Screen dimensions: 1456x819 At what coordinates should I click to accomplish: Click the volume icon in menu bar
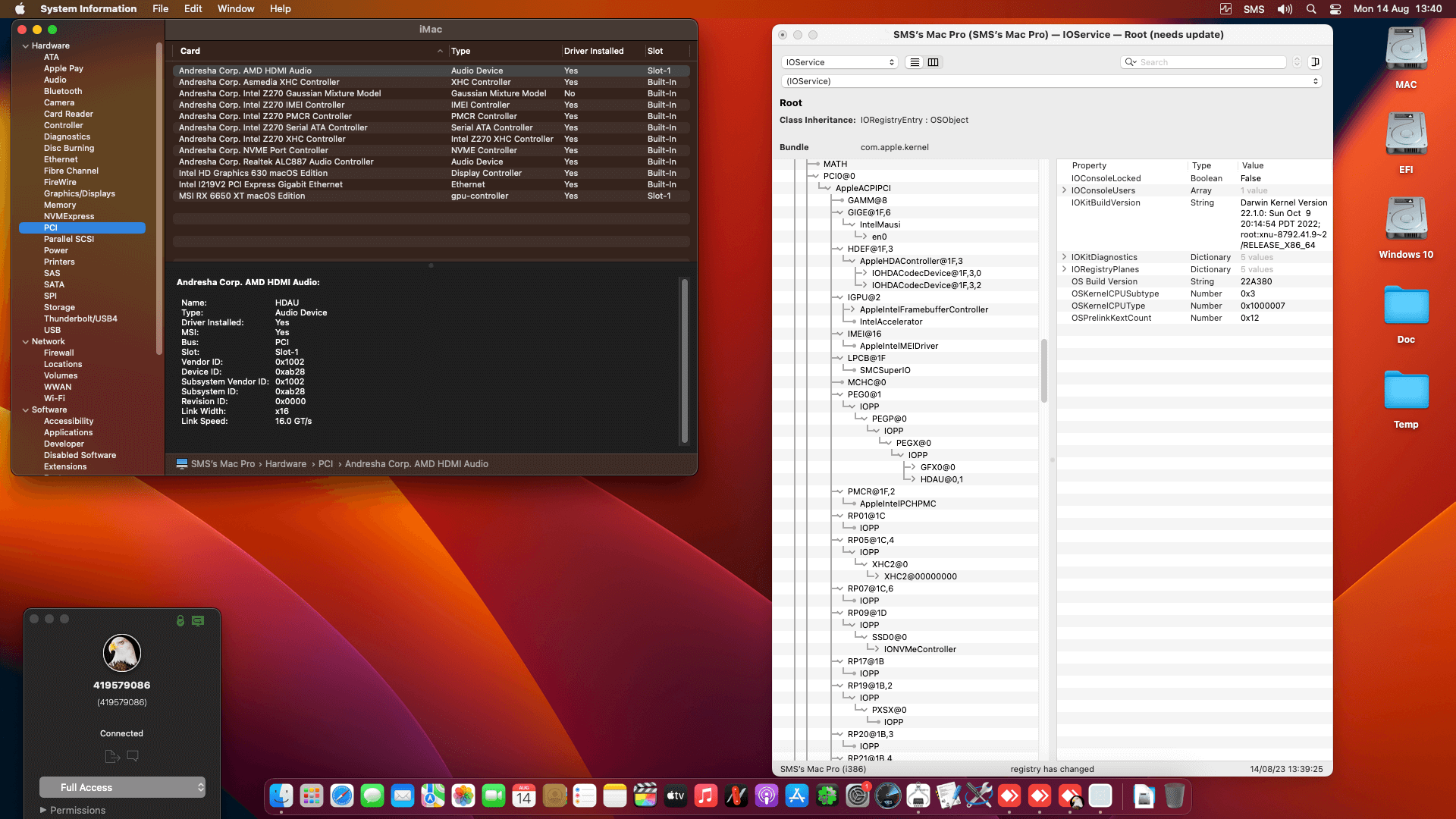[x=1285, y=8]
